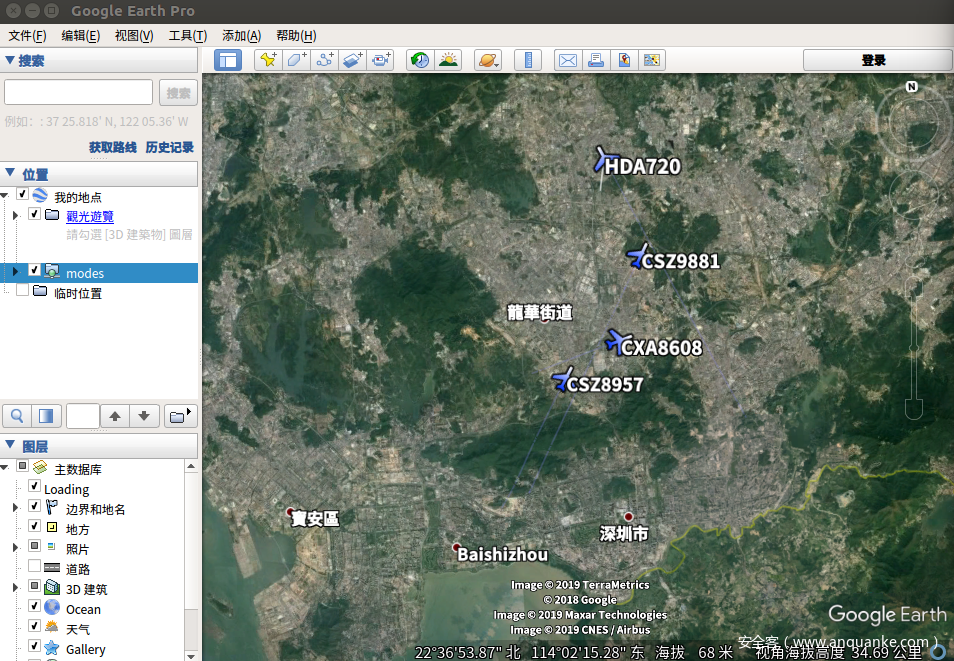This screenshot has width=954, height=661.
Task: Open the 视图(V) menu
Action: 134,36
